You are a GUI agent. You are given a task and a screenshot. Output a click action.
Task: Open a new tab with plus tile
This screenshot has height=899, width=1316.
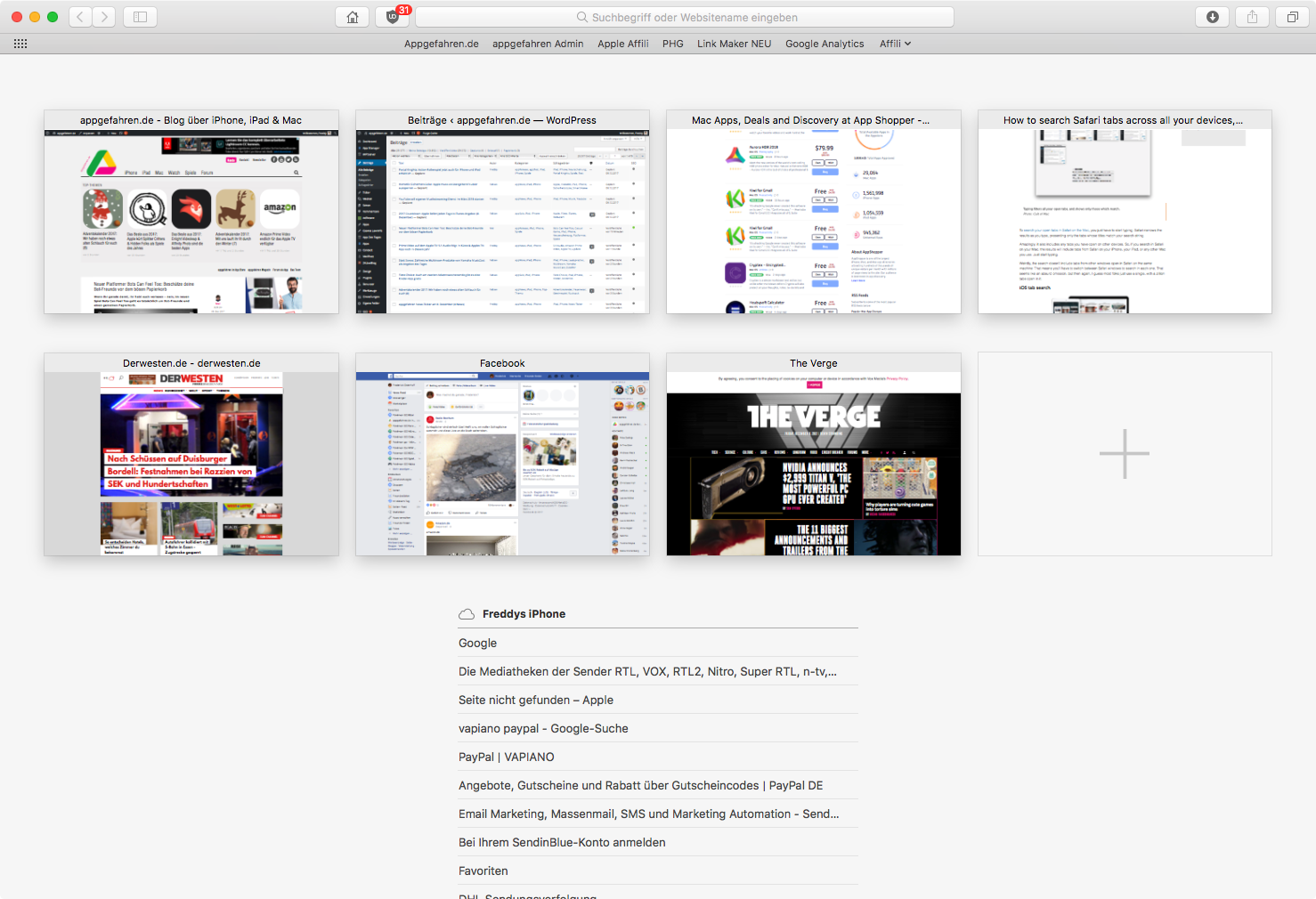(1125, 454)
